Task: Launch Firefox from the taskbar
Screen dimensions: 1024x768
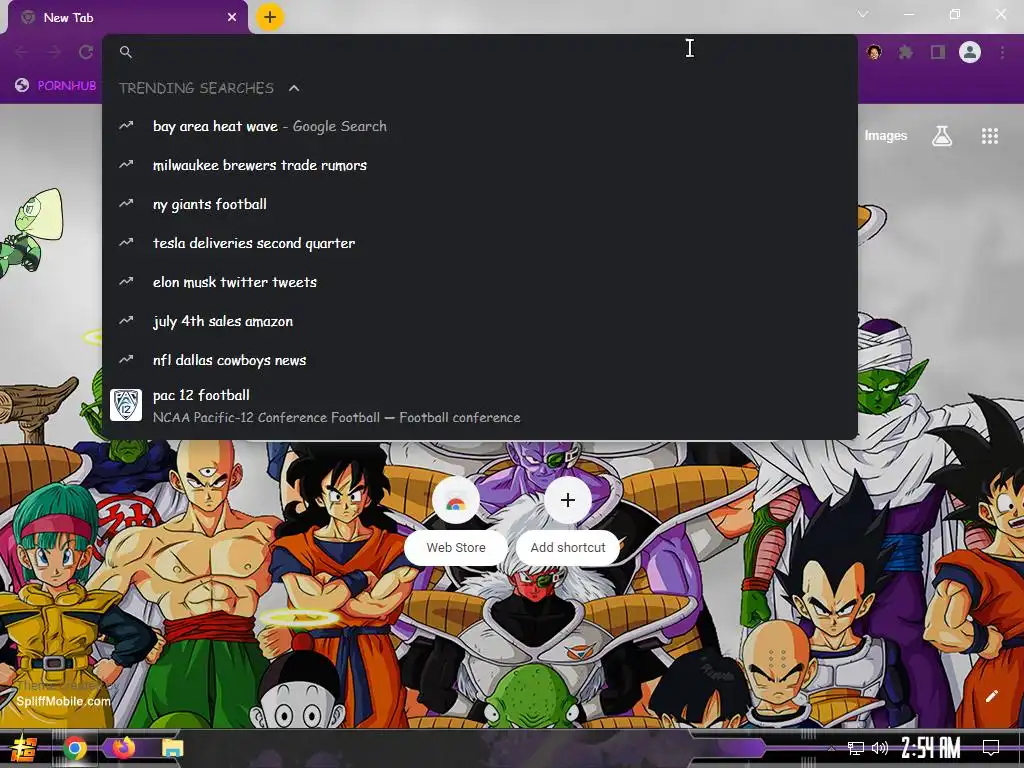Action: (x=123, y=747)
